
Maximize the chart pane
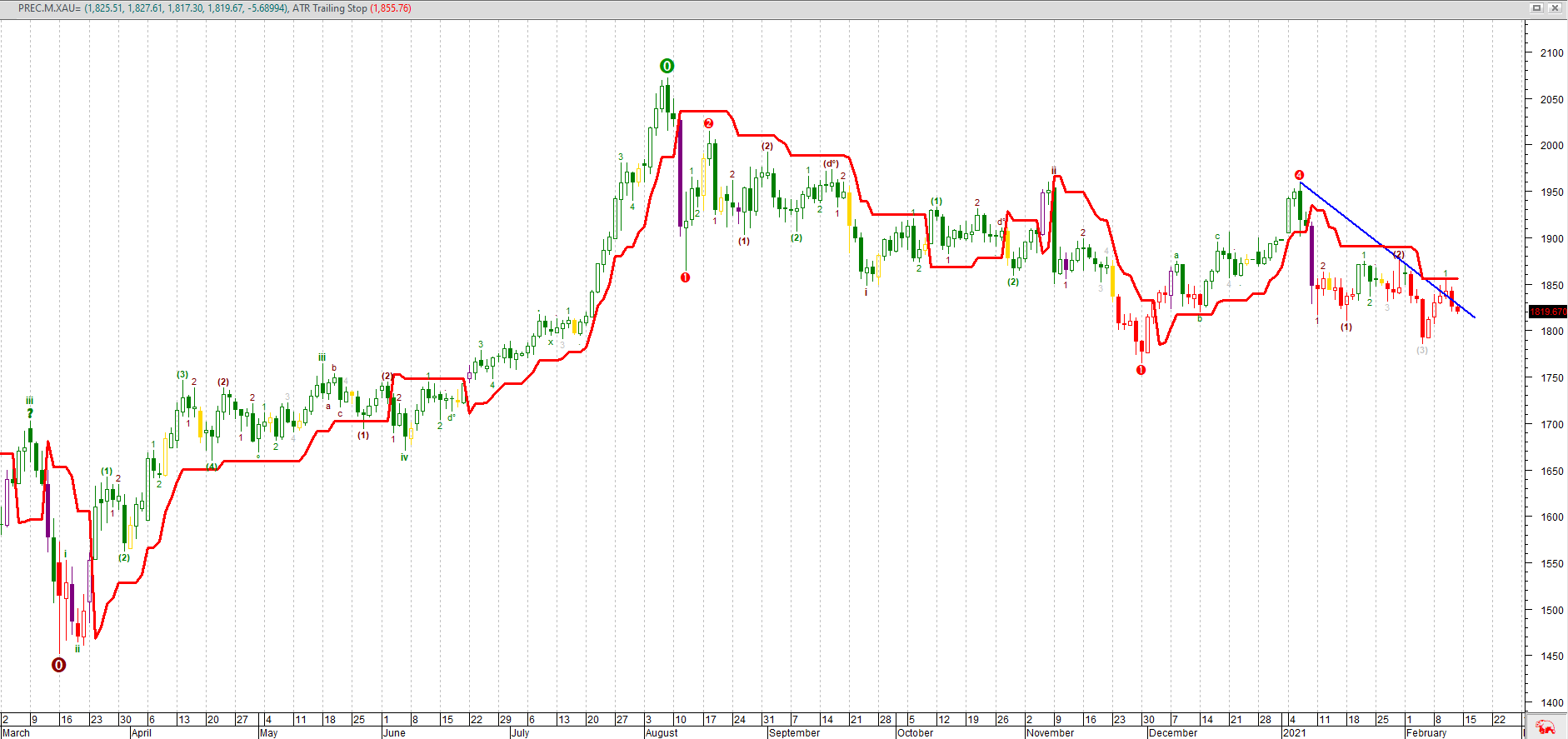click(x=1537, y=7)
